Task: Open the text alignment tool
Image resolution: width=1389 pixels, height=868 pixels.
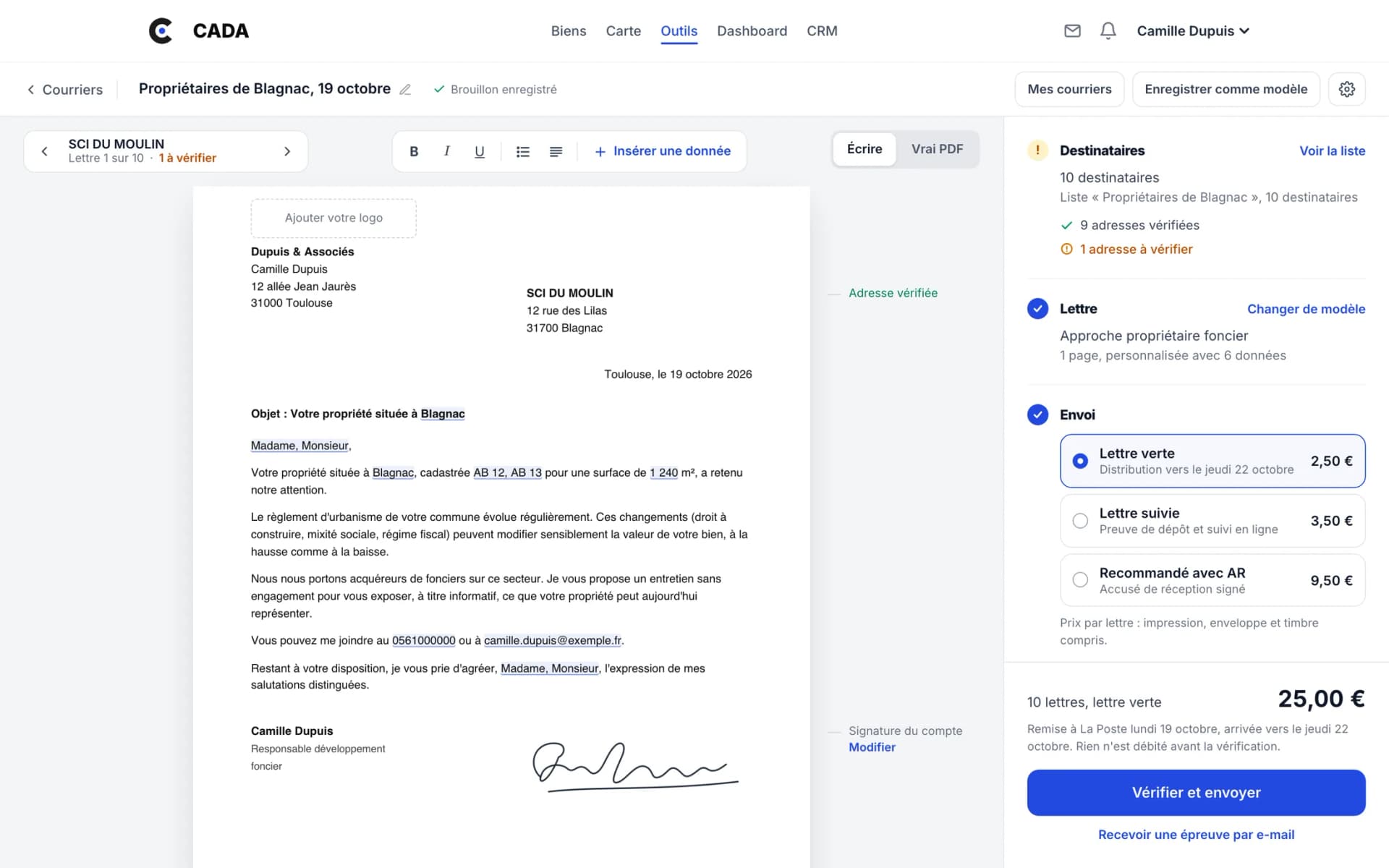Action: [x=556, y=151]
